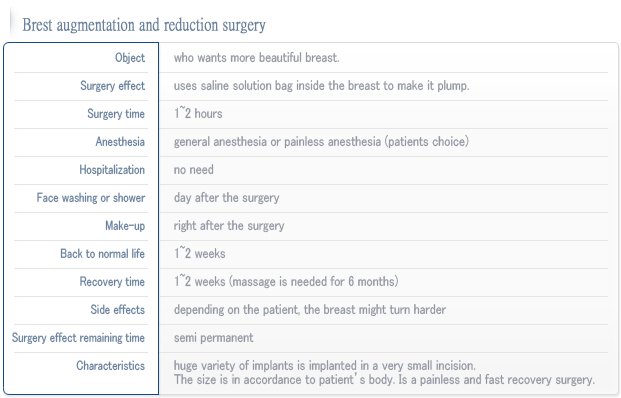This screenshot has width=621, height=398.
Task: Click 'who wants more beautiful breast' text
Action: (256, 58)
